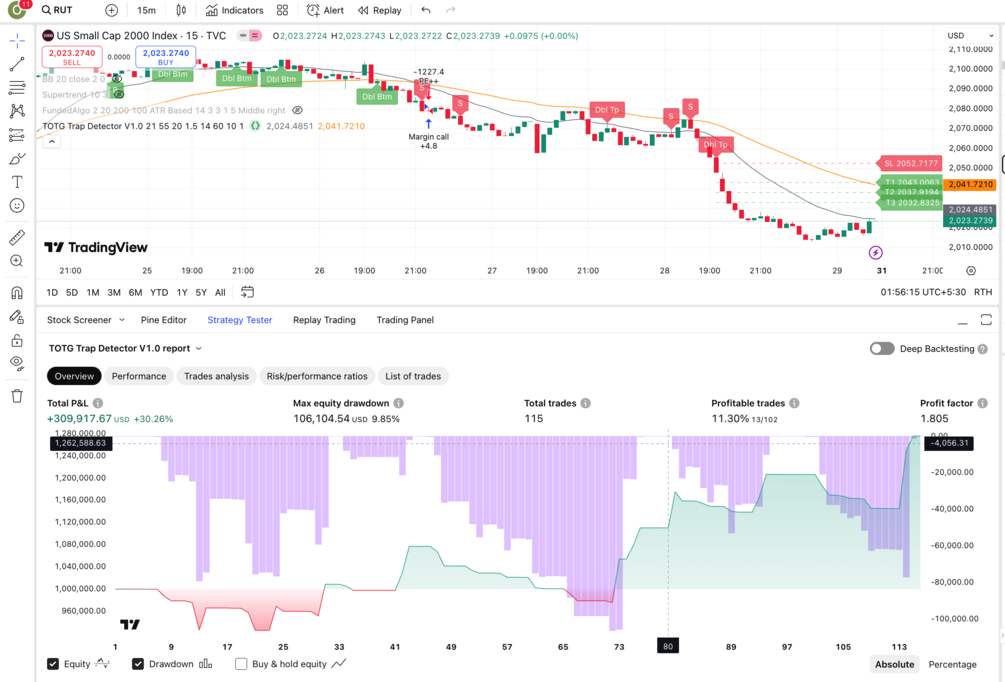This screenshot has height=682, width=1005.
Task: Open the chart price scale settings gear
Action: click(971, 271)
